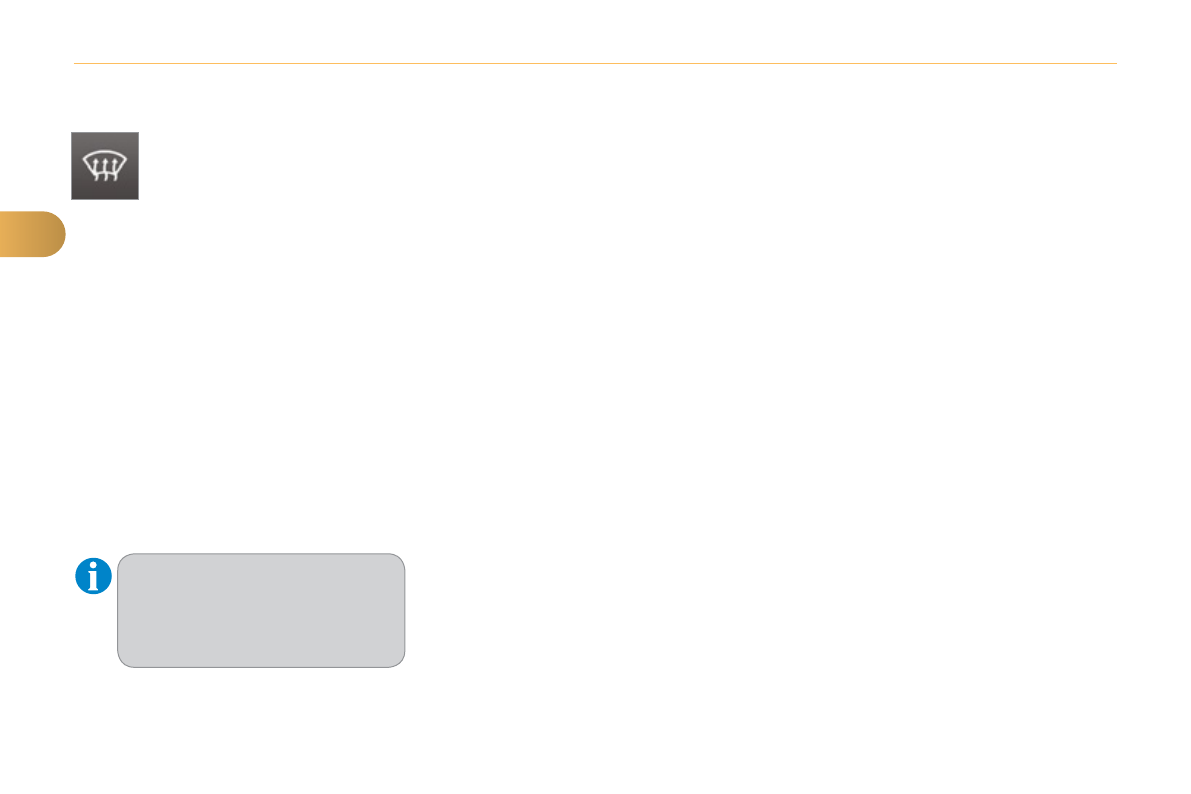Click the blue information icon

(94, 577)
